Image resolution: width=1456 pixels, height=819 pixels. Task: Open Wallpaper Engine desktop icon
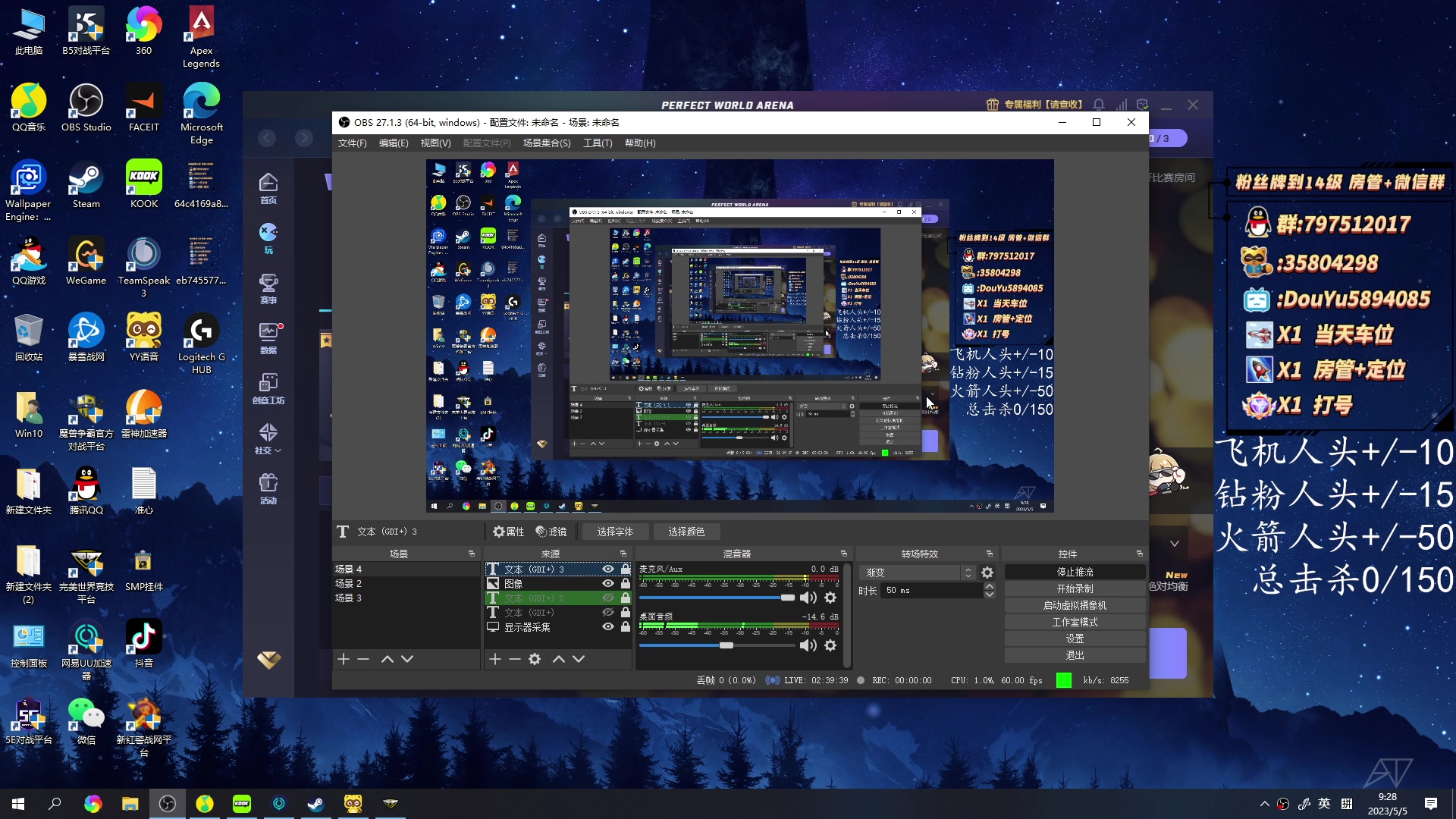(28, 190)
